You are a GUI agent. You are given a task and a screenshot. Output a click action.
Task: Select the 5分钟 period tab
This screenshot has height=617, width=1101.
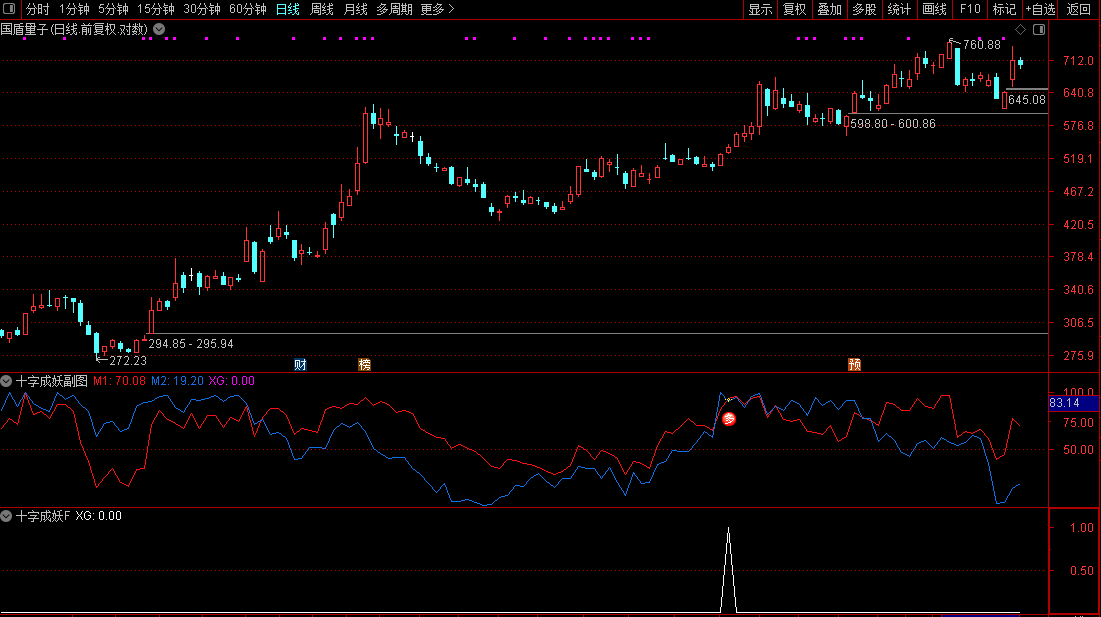tap(114, 9)
